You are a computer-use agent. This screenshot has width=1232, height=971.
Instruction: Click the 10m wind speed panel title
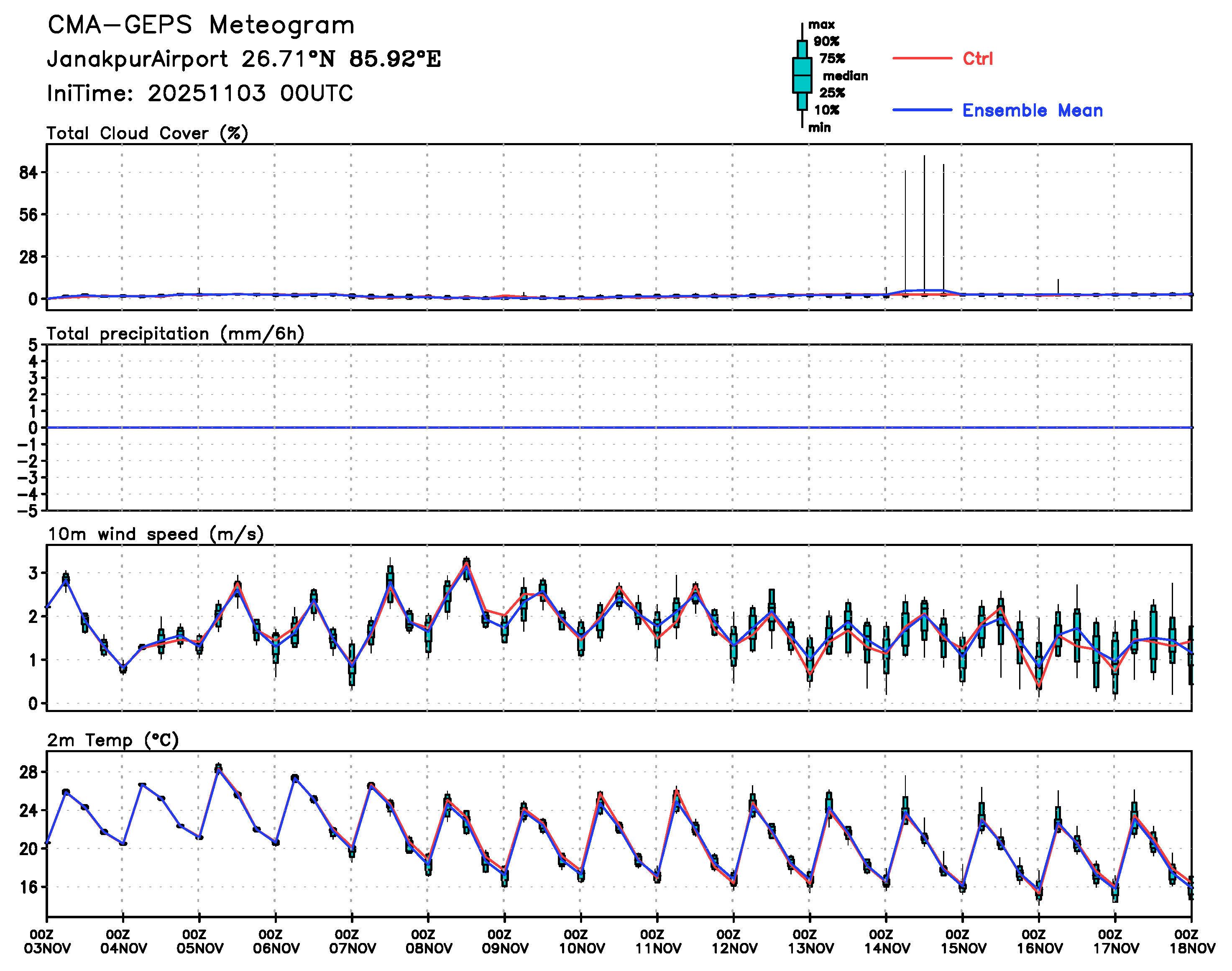click(155, 534)
